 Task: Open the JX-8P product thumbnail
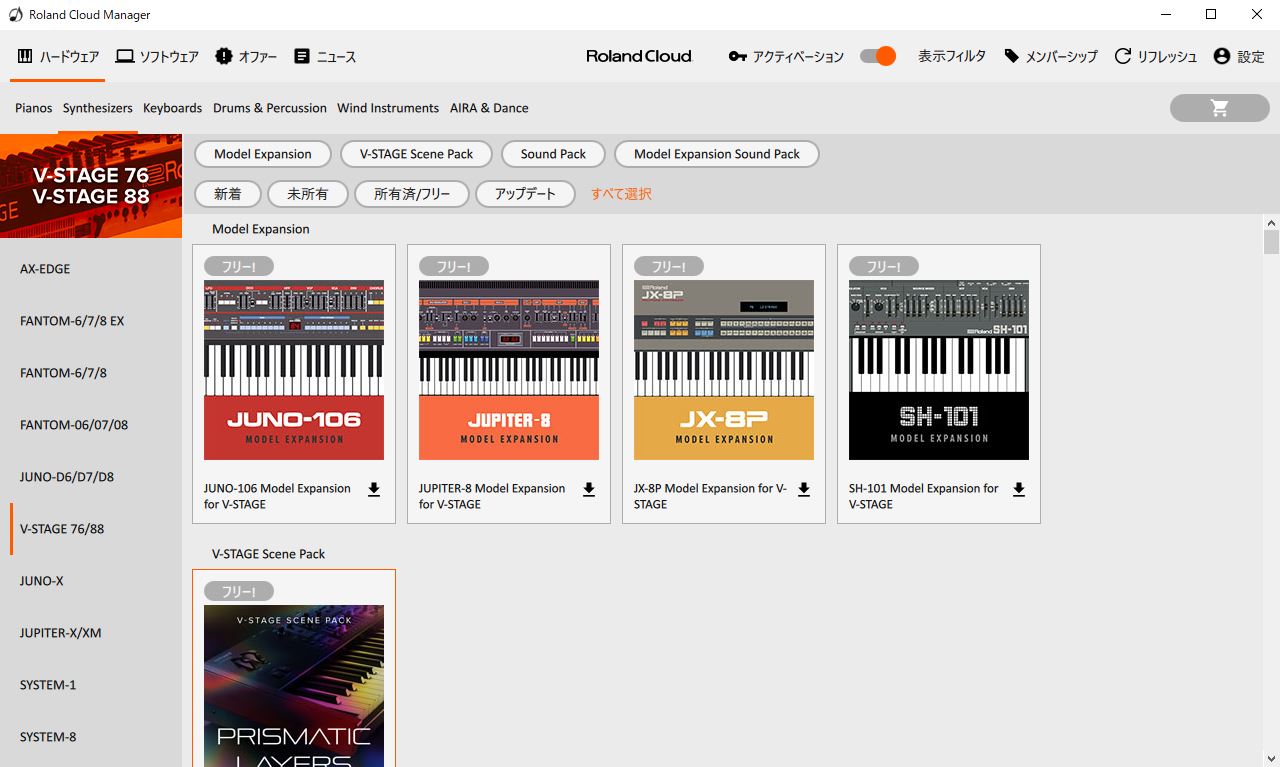pyautogui.click(x=724, y=370)
